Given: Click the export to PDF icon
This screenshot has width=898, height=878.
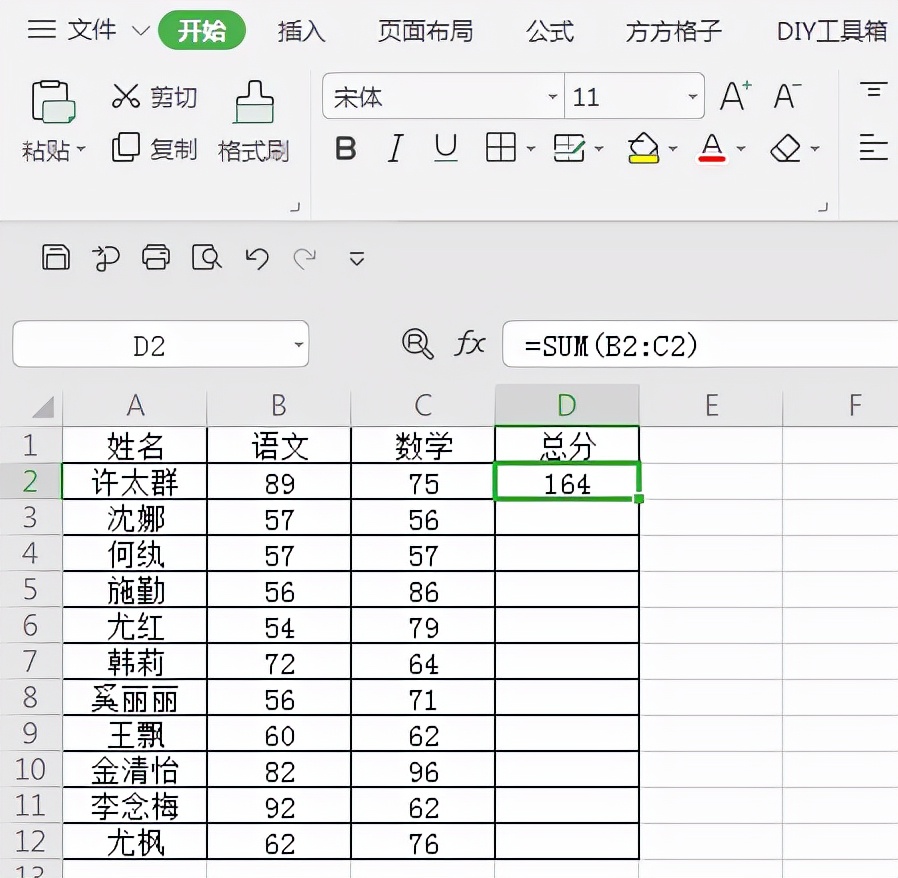Looking at the screenshot, I should 106,258.
